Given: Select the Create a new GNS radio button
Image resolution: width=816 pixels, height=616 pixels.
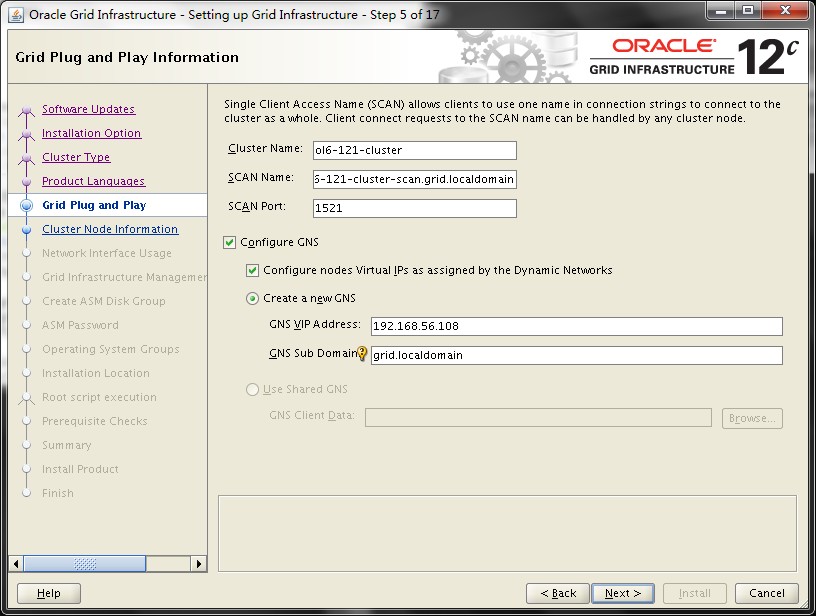Looking at the screenshot, I should (252, 299).
